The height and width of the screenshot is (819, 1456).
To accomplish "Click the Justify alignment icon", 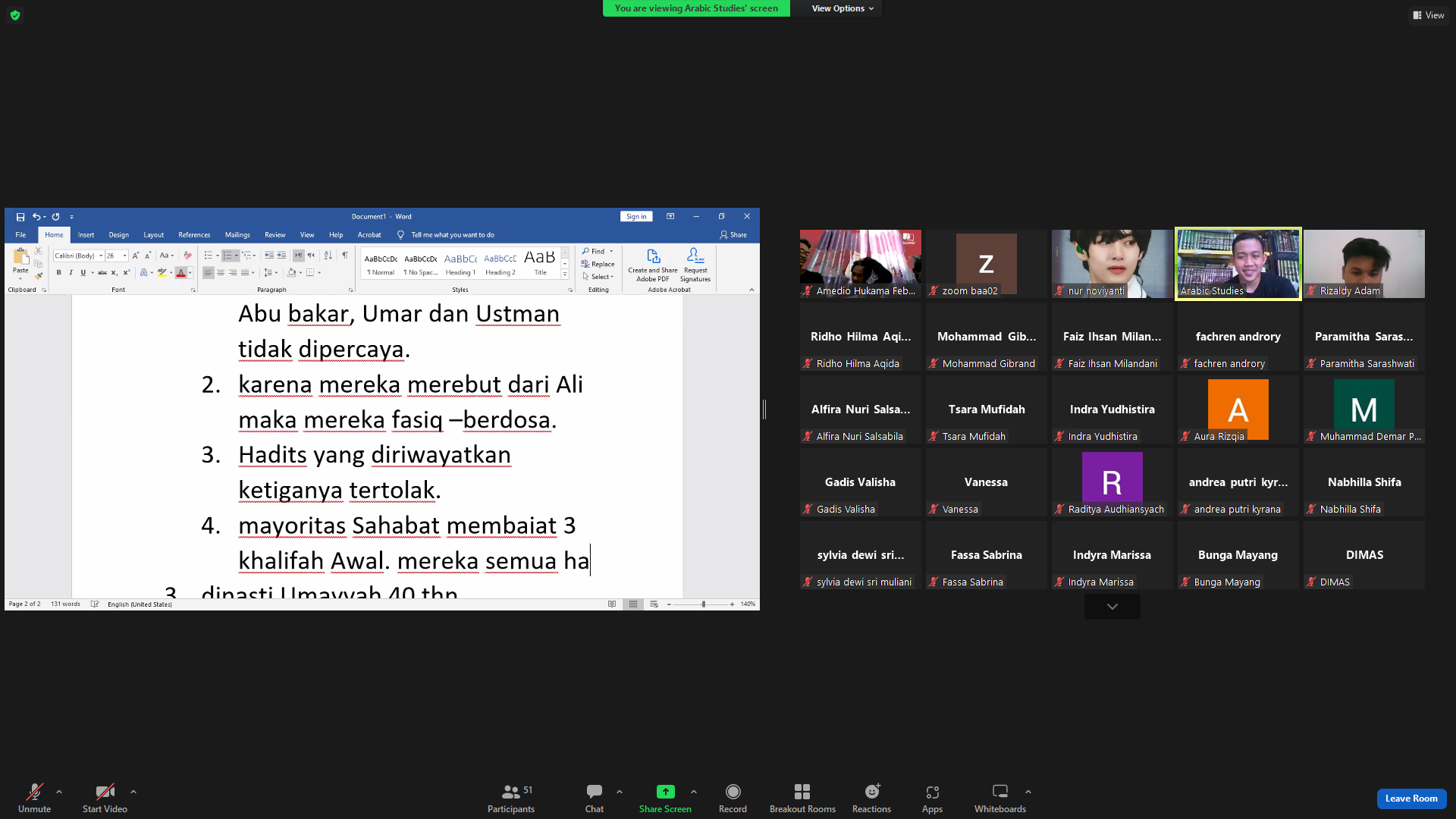I will [245, 273].
